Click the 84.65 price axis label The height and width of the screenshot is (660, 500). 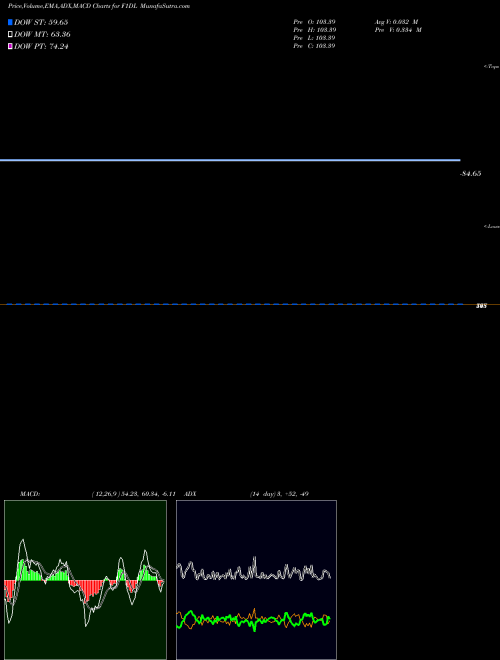[471, 173]
